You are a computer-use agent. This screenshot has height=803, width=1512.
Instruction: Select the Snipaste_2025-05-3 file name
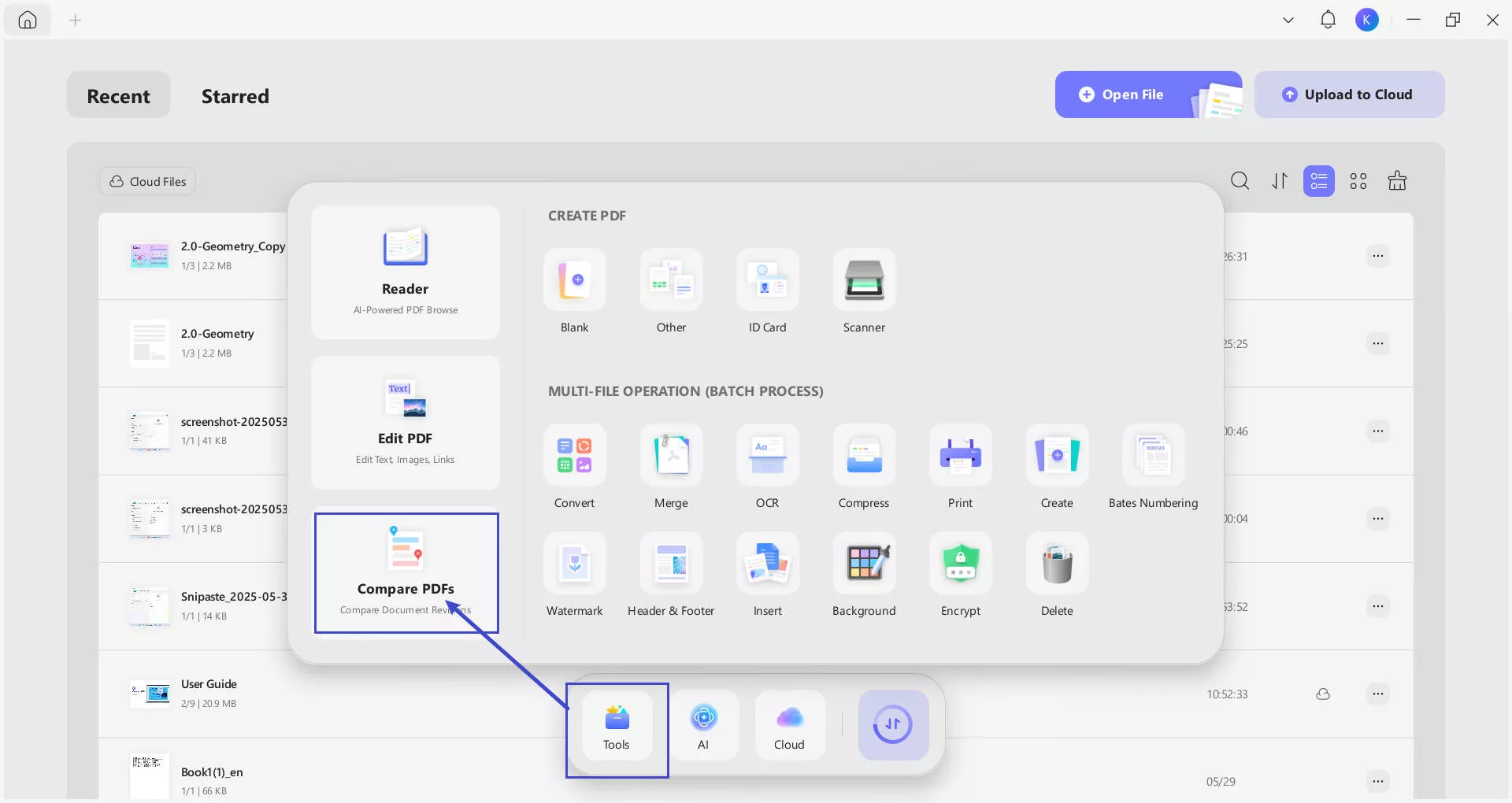[x=234, y=597]
